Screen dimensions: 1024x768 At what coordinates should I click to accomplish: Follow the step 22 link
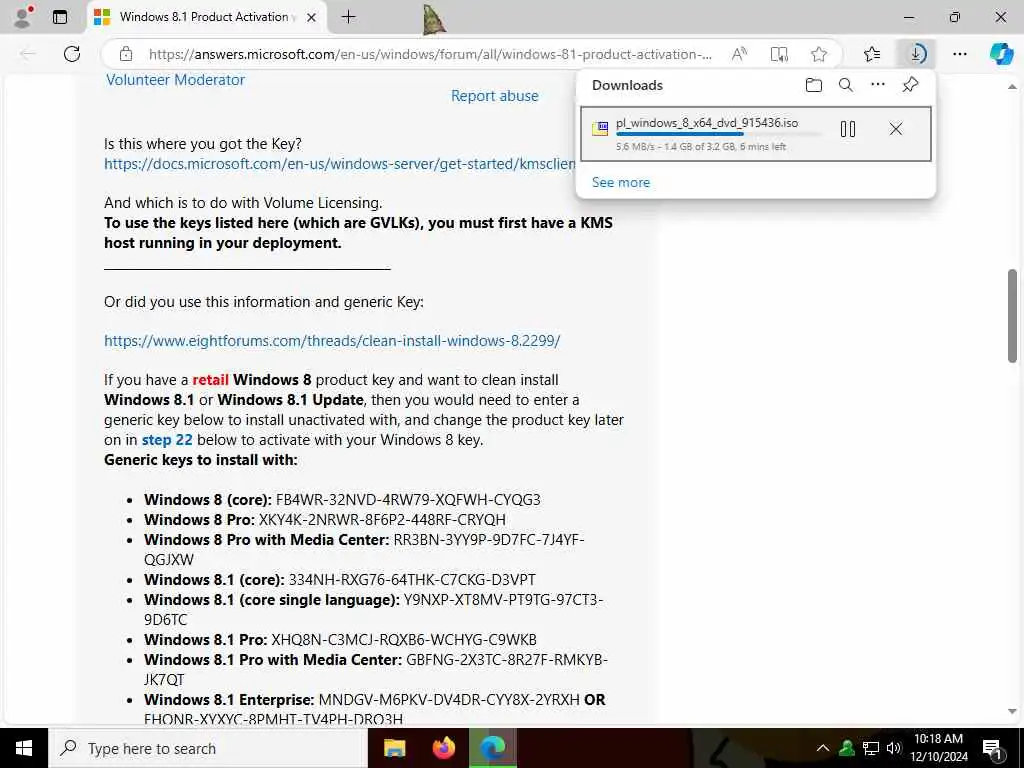tap(167, 440)
